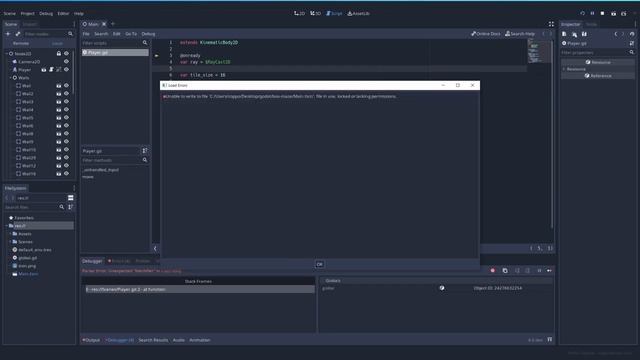
Task: Add a new node with the plus icon
Action: (8, 34)
